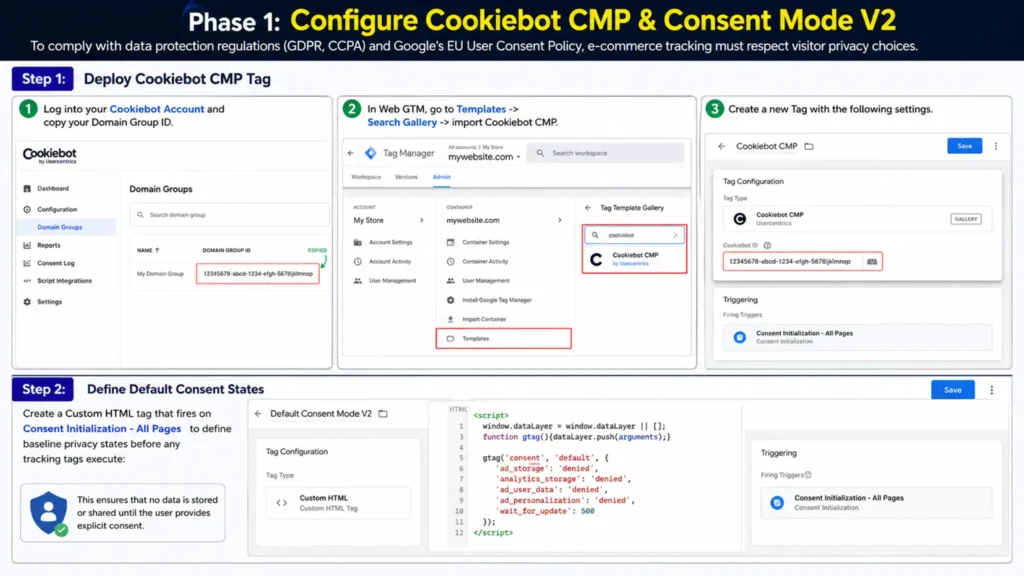The width and height of the screenshot is (1024, 576).
Task: Open Account Settings via its briefcase icon
Action: click(x=358, y=242)
